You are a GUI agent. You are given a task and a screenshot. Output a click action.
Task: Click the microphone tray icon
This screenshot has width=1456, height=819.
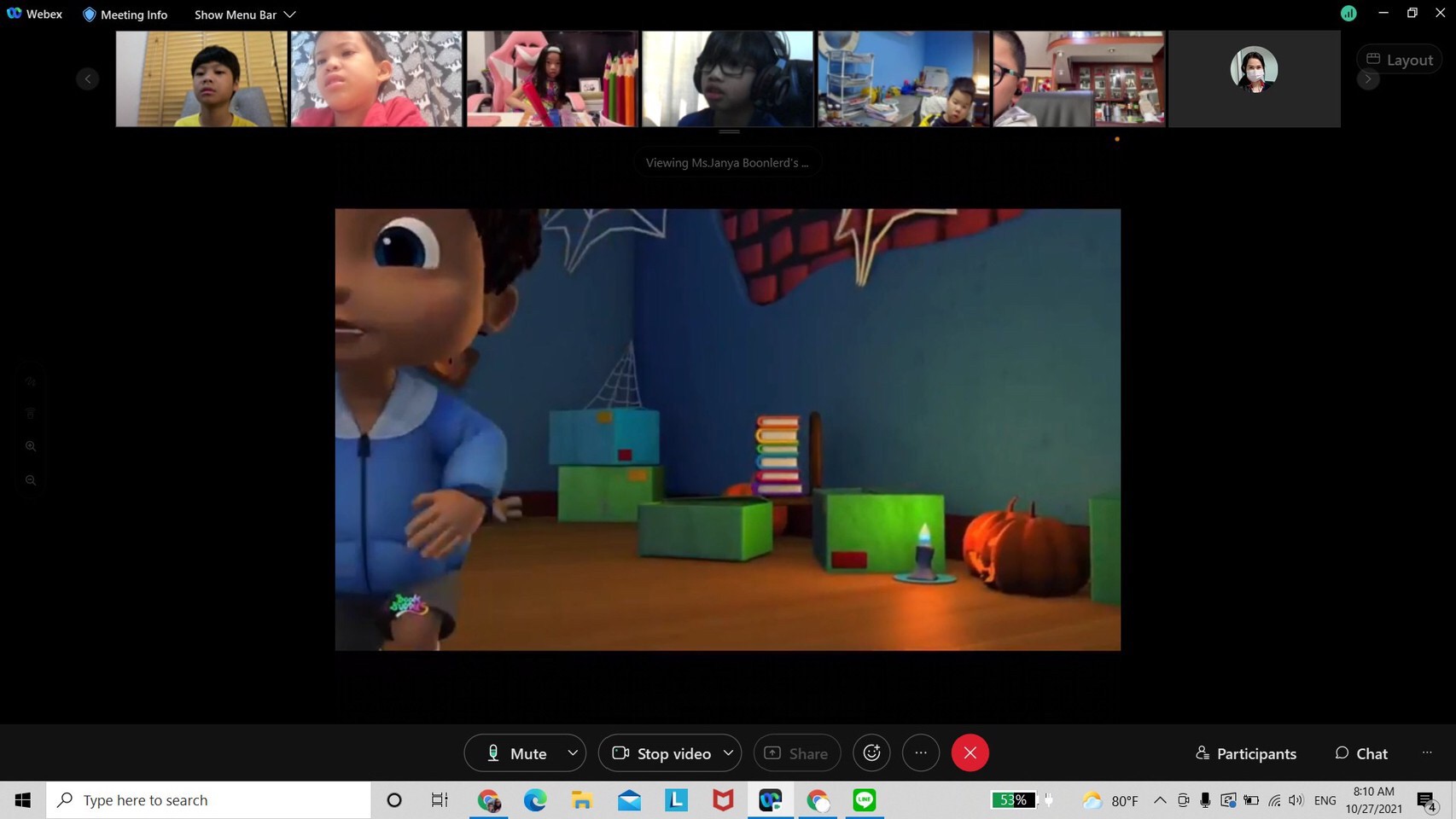coord(1205,800)
